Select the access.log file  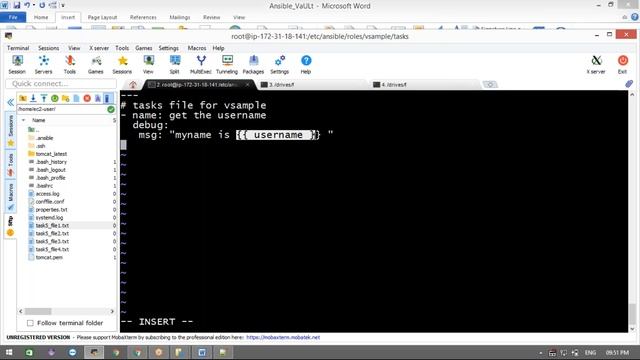tap(47, 194)
